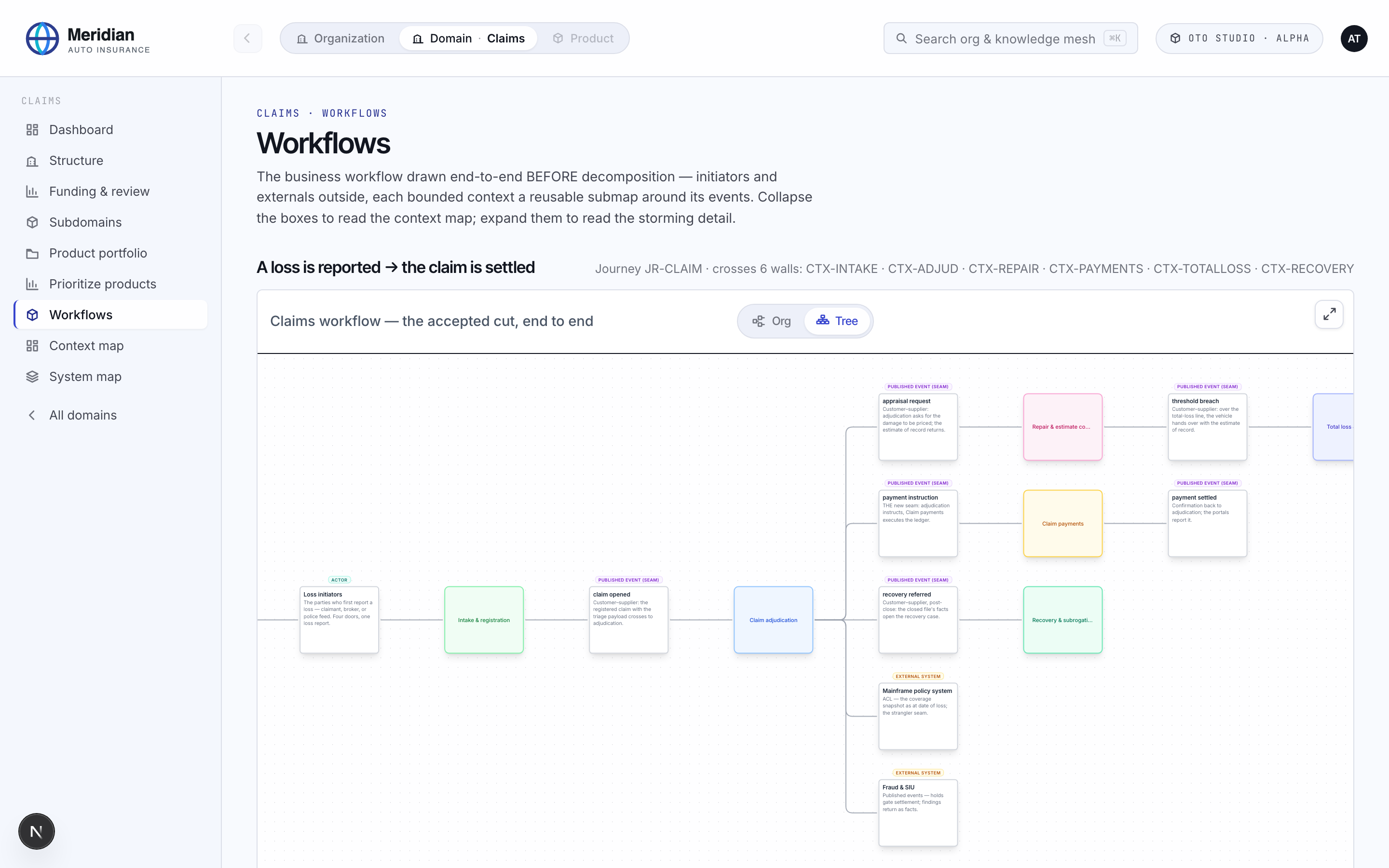Click the Meridian globe logo
Image resolution: width=1389 pixels, height=868 pixels.
[42, 39]
